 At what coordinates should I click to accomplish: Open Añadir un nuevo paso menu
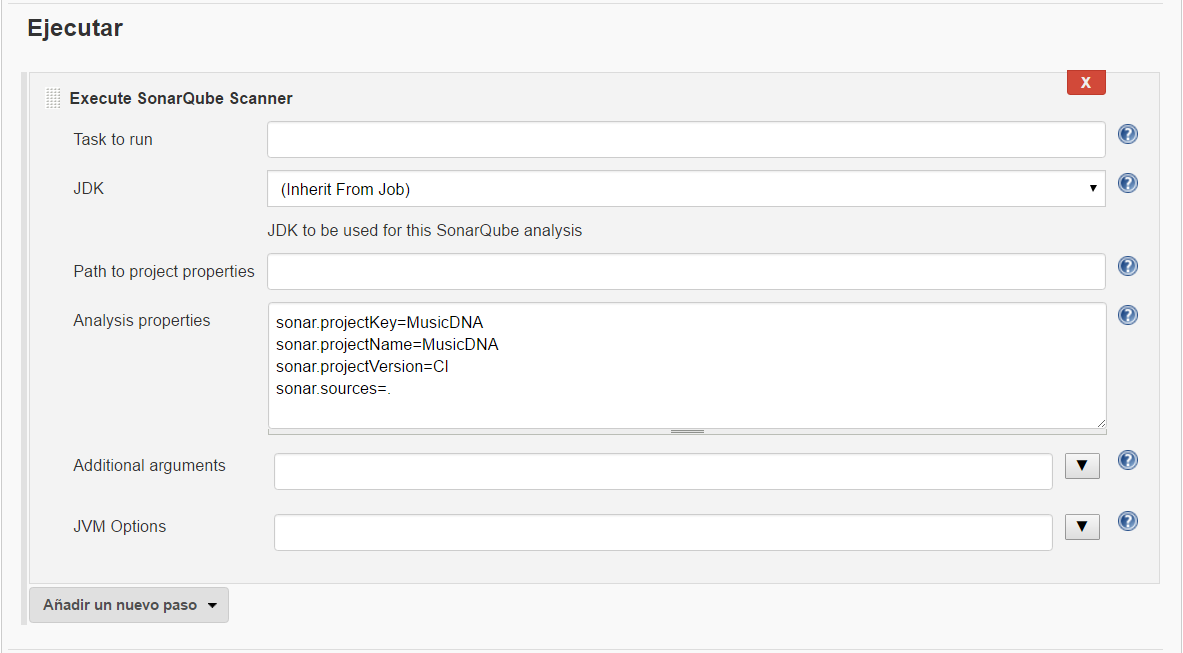(x=129, y=605)
